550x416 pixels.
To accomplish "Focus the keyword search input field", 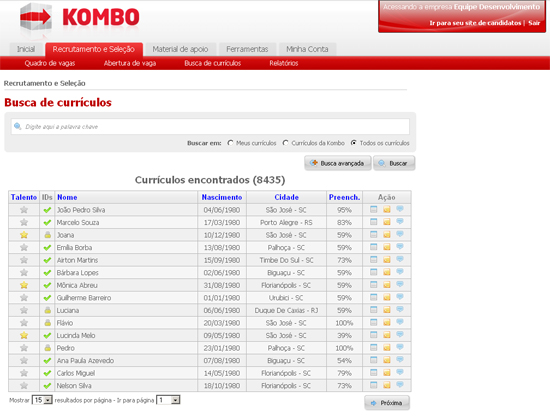I will point(210,127).
